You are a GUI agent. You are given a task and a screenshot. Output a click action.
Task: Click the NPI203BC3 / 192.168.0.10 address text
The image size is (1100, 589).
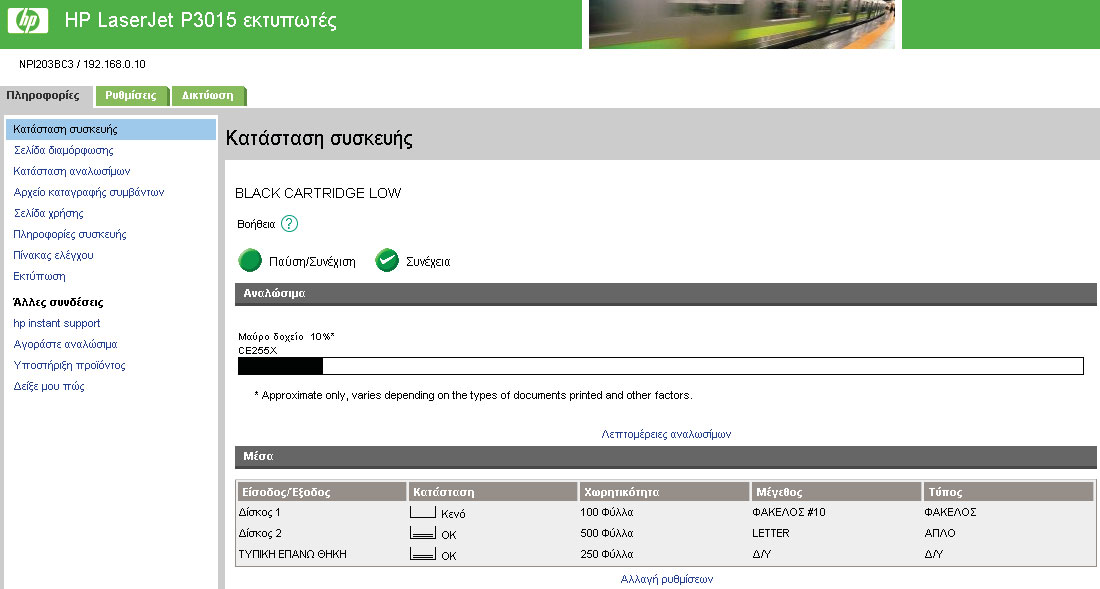click(82, 64)
